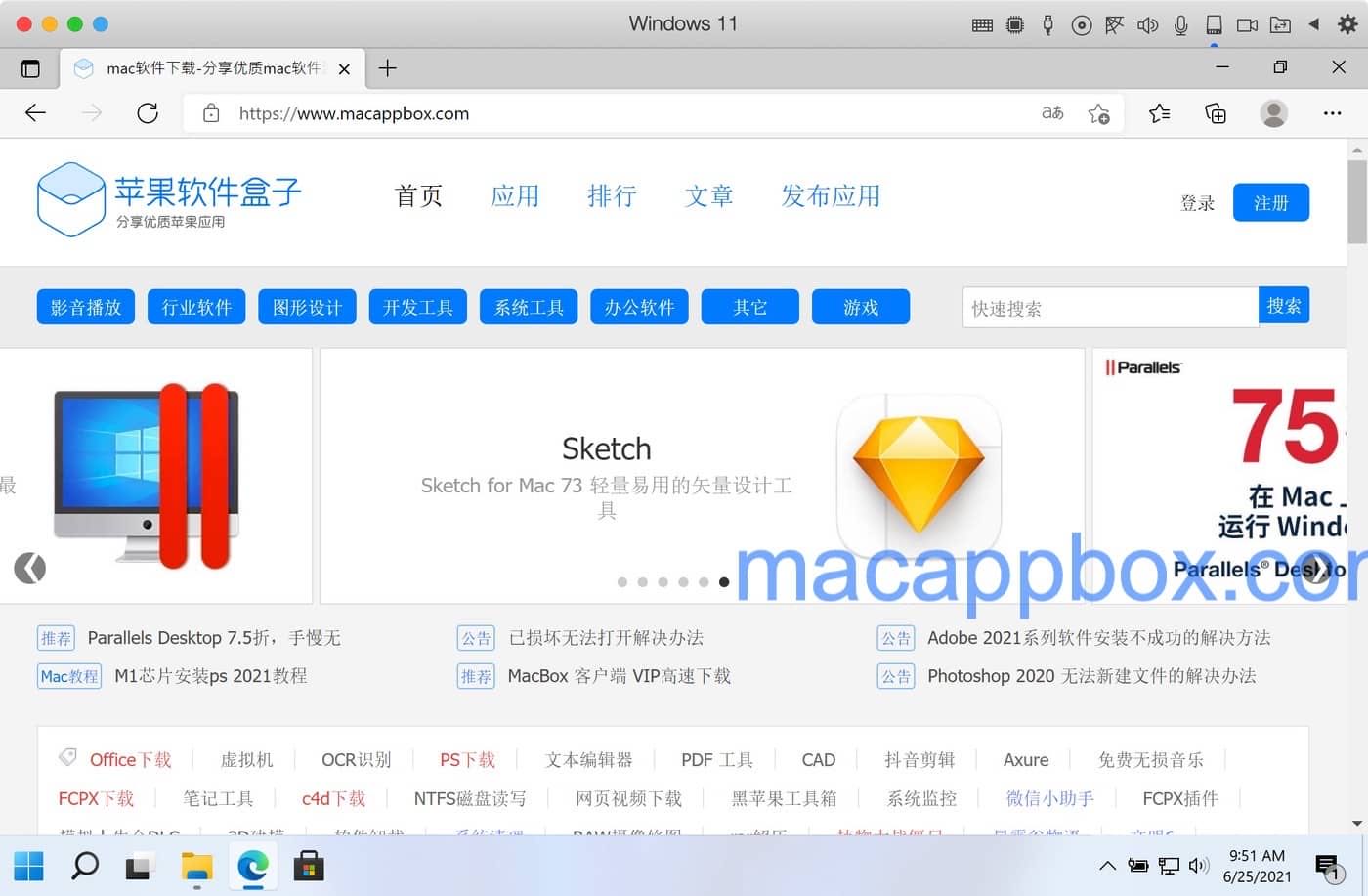Select the 游戏 category

(x=861, y=307)
